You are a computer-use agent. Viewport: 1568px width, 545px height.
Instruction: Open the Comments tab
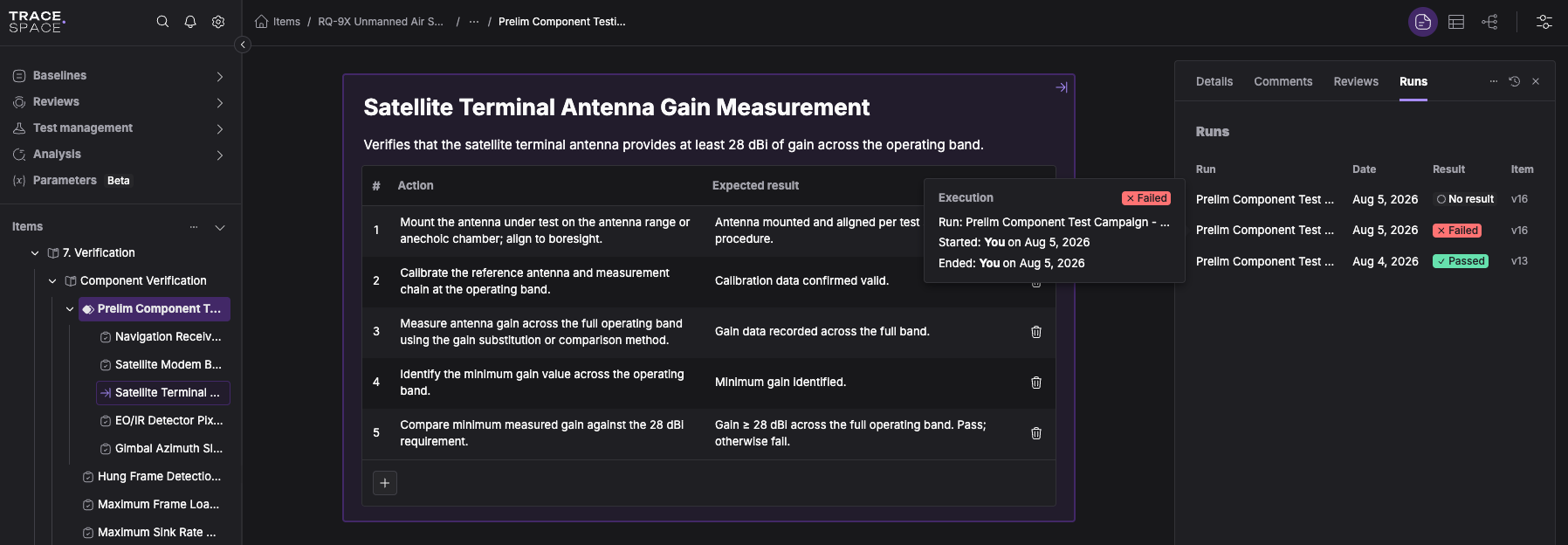click(x=1283, y=81)
